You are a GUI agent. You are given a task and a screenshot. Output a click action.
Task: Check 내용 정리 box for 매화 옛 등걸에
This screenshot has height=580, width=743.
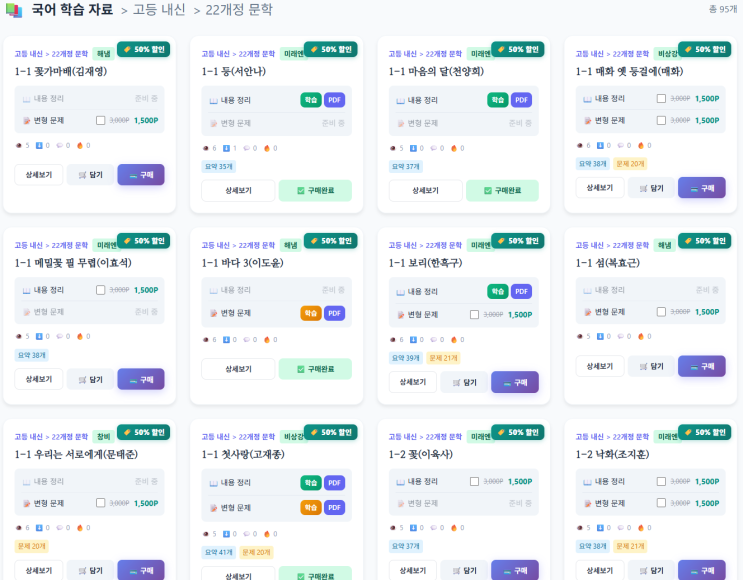coord(661,99)
